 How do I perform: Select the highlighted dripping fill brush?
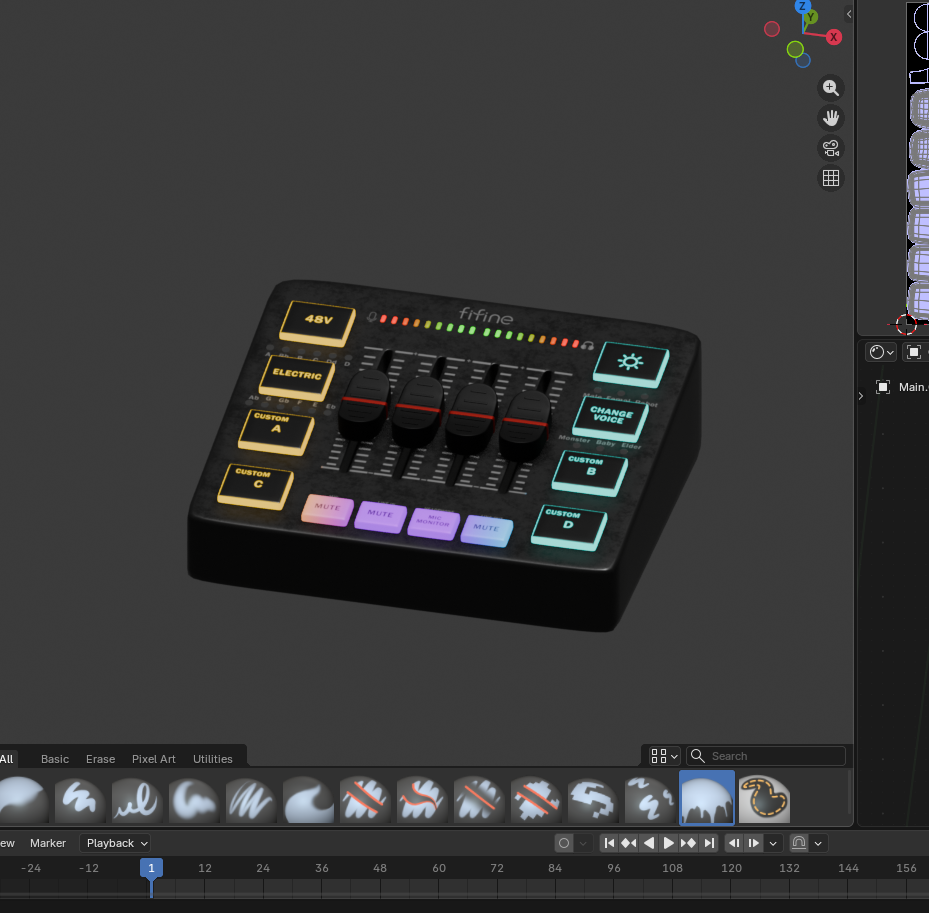pos(707,798)
